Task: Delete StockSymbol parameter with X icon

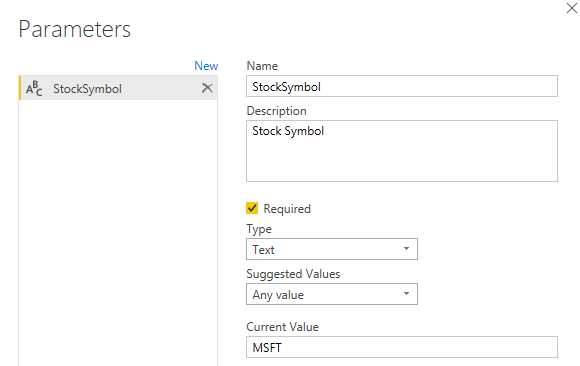Action: click(207, 88)
